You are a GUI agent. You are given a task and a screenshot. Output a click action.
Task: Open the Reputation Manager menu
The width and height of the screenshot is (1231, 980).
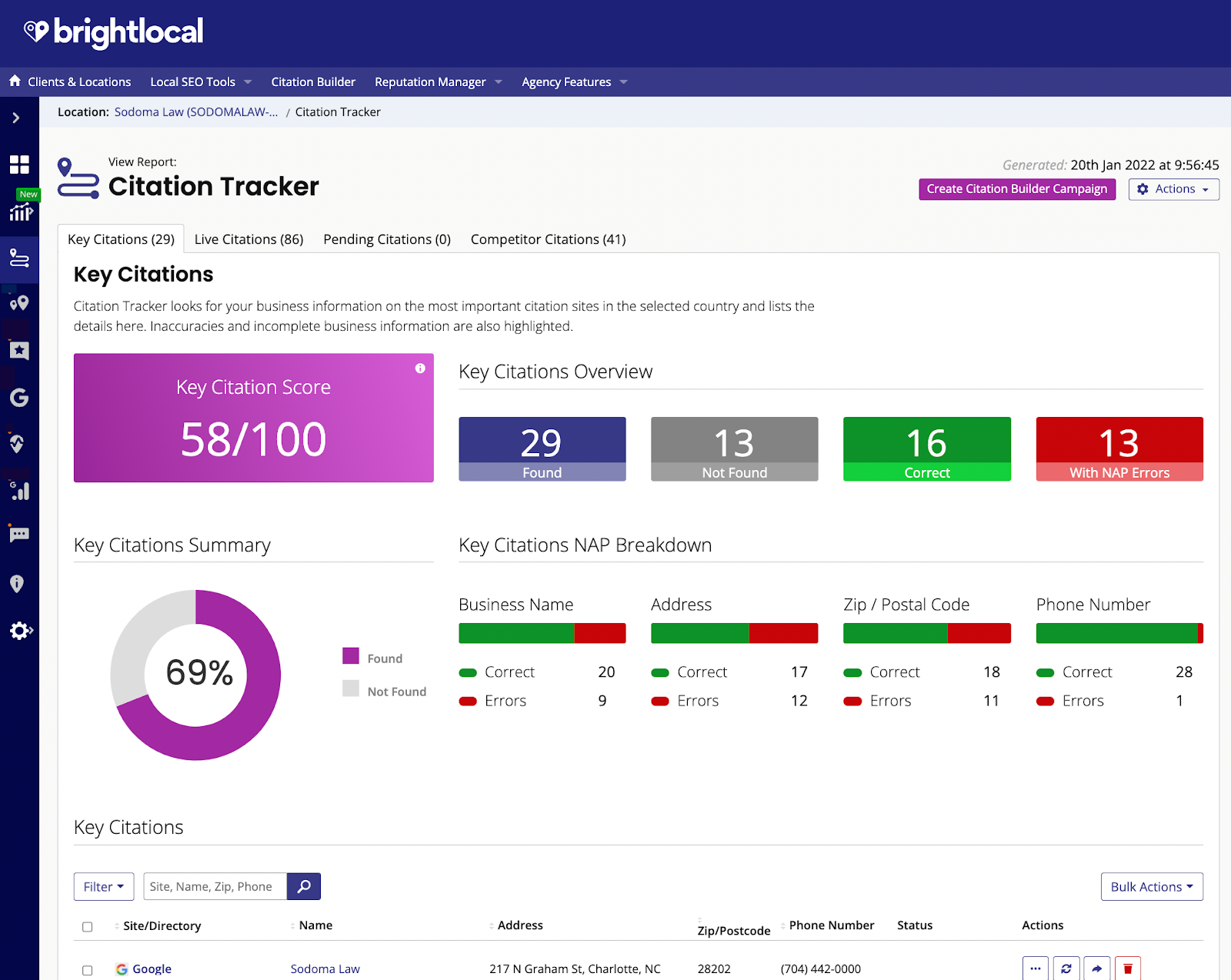pos(431,82)
